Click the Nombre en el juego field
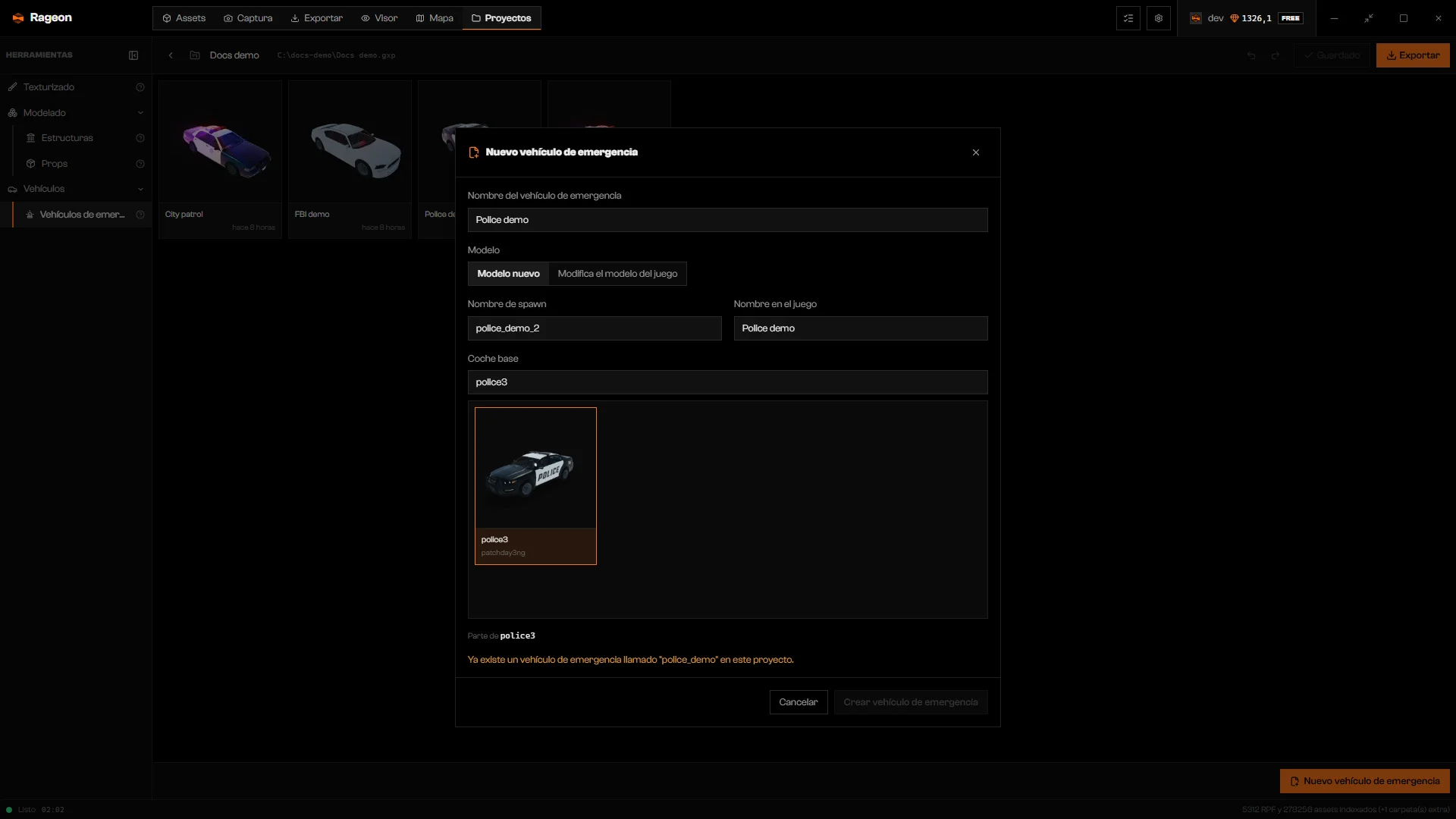Screen dimensions: 1456x819 click(861, 328)
